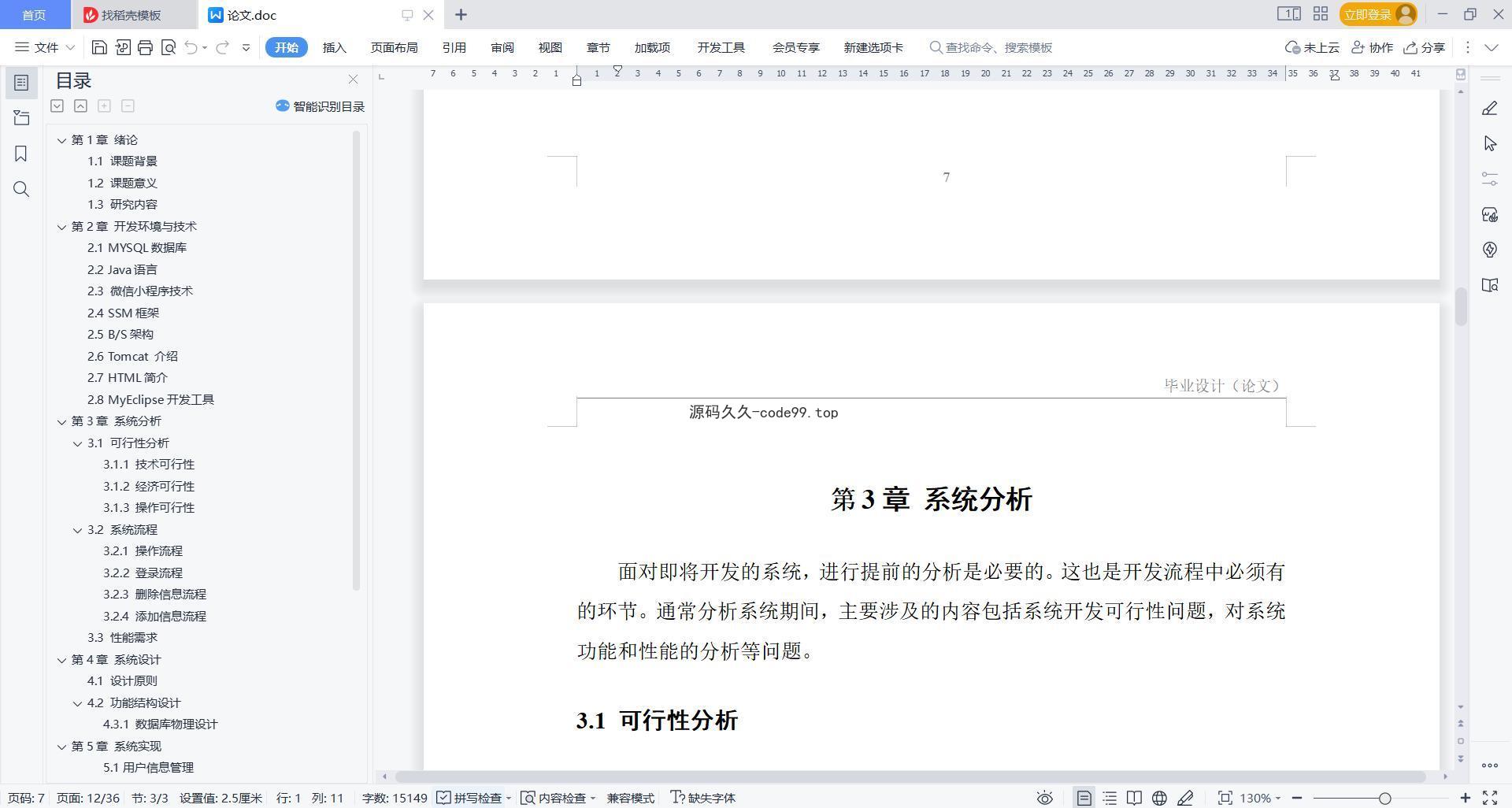This screenshot has width=1512, height=808.
Task: Open the find/search sidebar icon
Action: [x=21, y=189]
